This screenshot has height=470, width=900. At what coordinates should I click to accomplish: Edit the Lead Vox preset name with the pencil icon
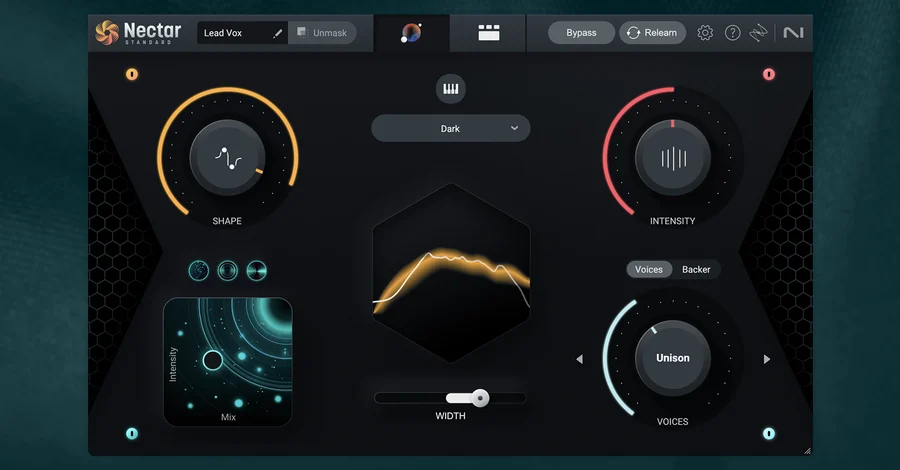[277, 33]
